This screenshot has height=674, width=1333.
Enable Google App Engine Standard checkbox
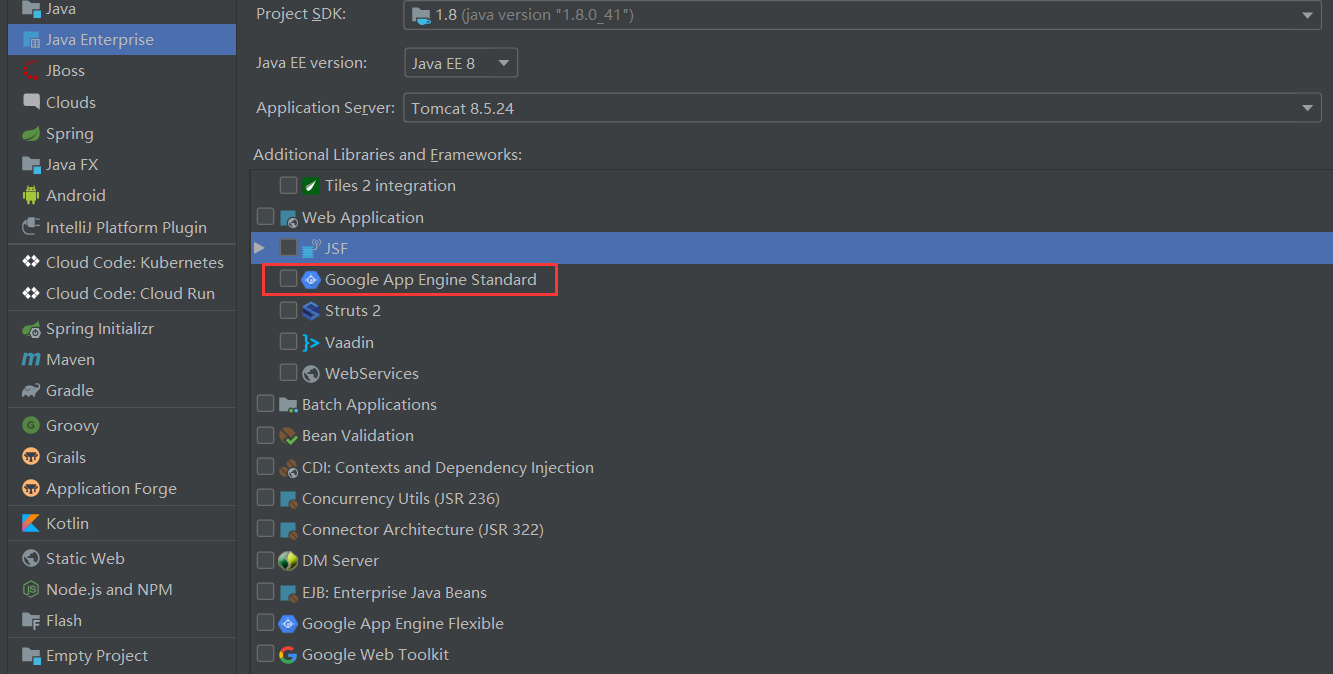point(288,279)
